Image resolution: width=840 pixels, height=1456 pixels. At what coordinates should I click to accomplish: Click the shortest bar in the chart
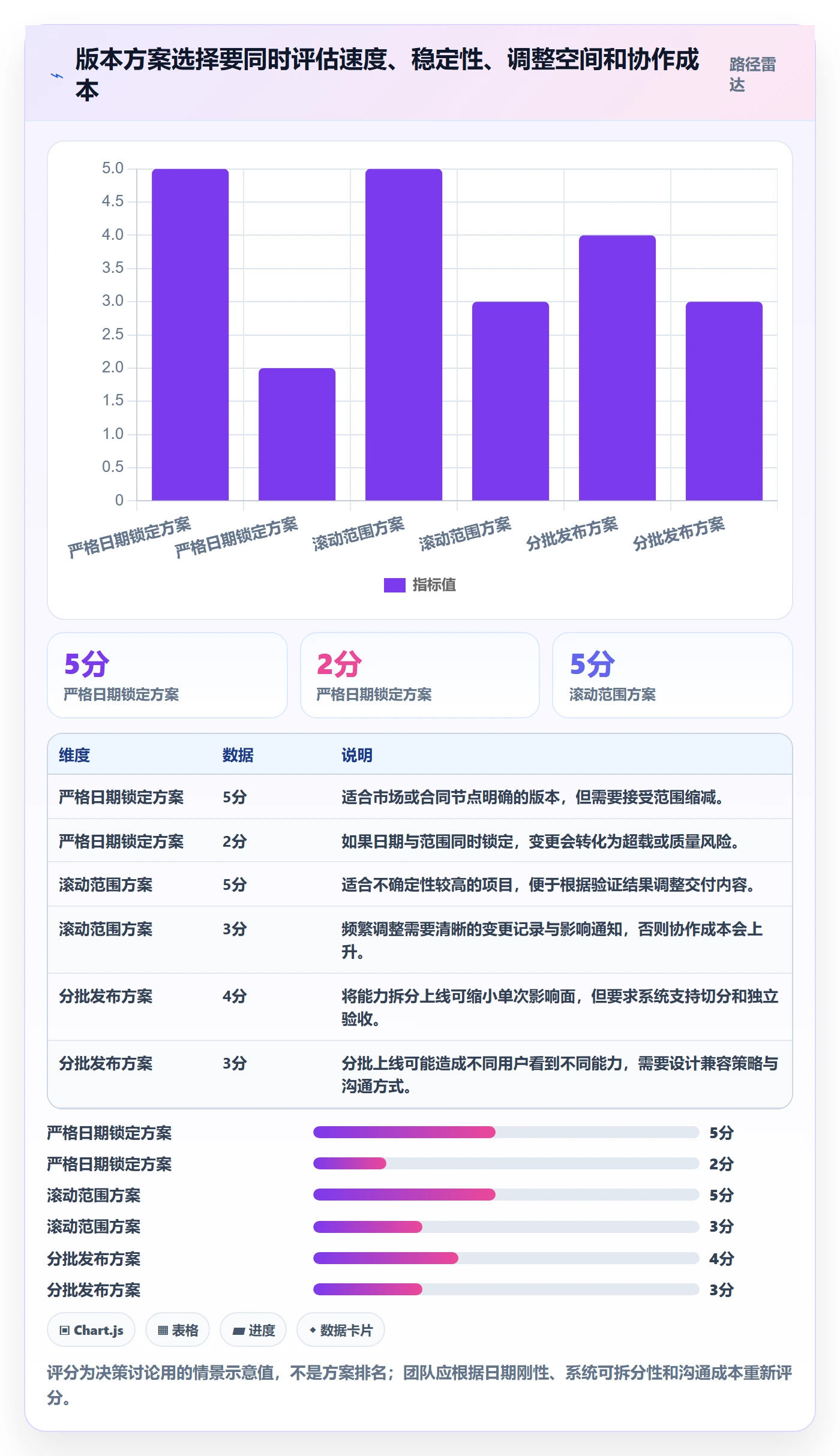tap(297, 434)
